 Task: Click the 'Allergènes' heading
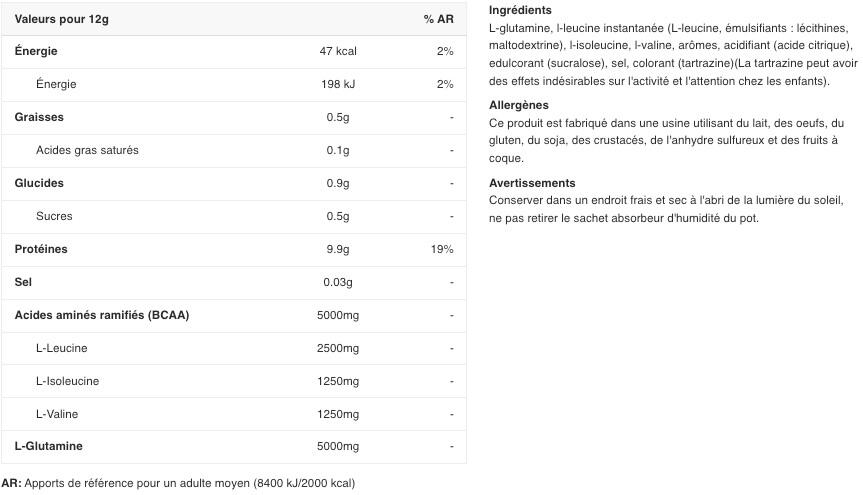tap(519, 105)
